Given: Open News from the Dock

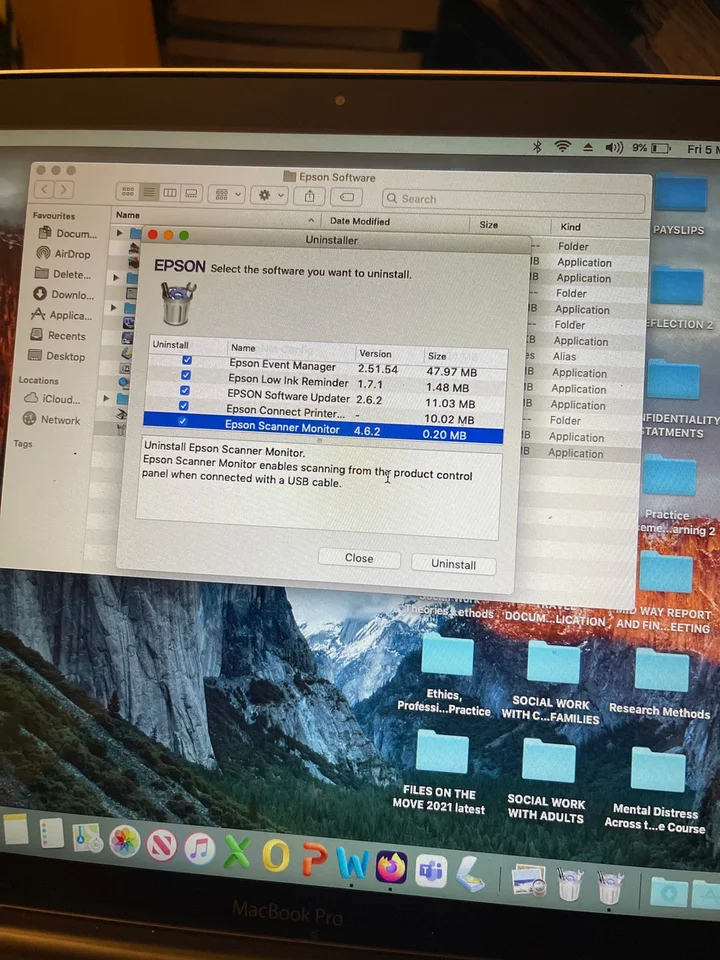Looking at the screenshot, I should [162, 846].
